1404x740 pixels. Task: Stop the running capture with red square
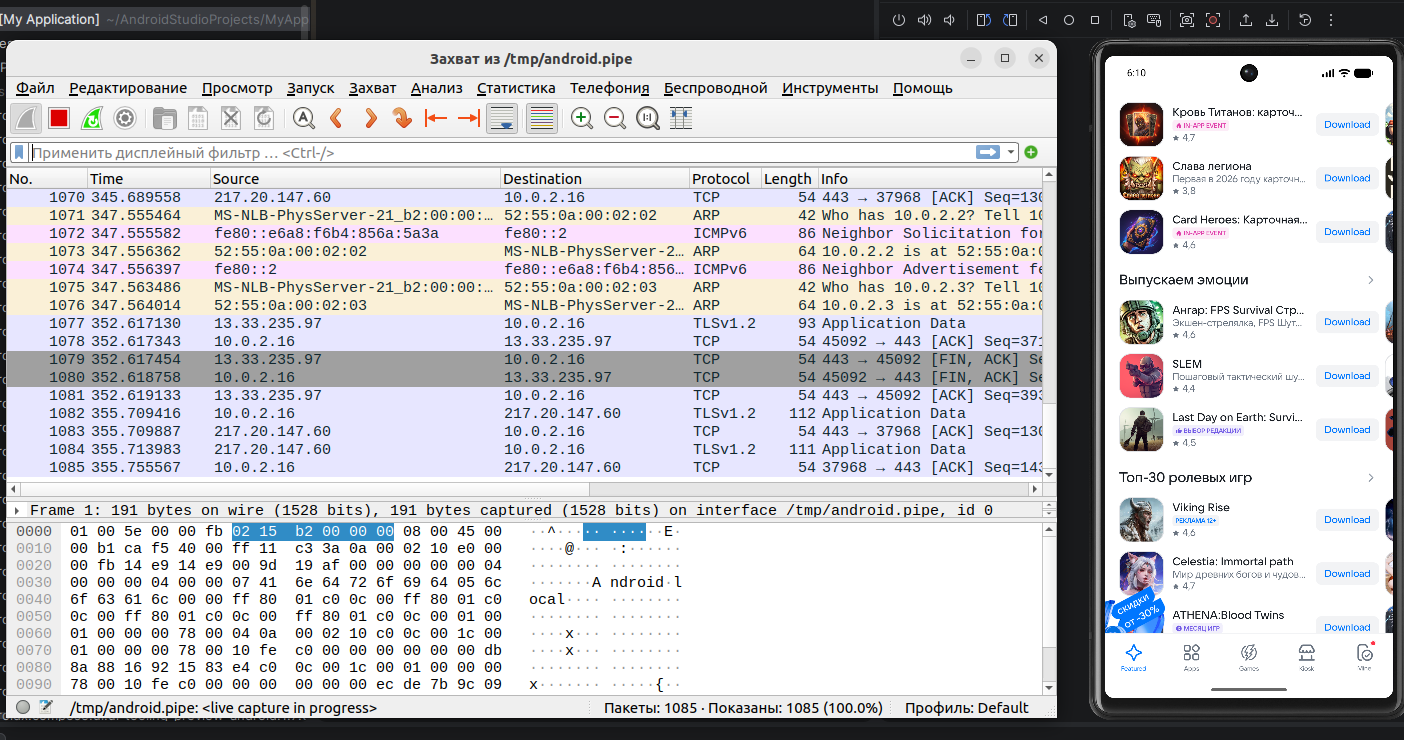(59, 118)
